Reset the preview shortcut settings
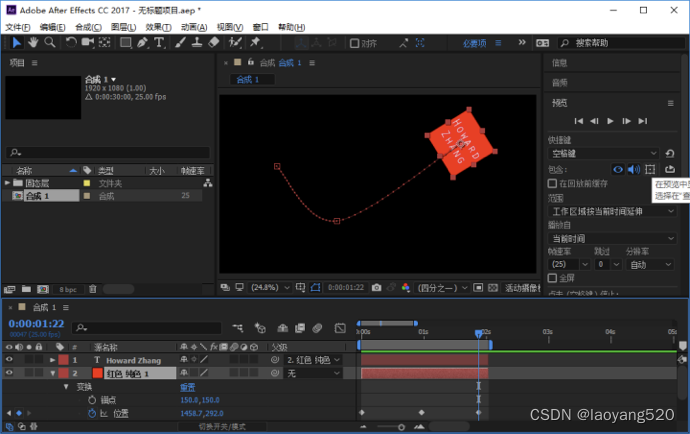Image resolution: width=690 pixels, height=434 pixels. [670, 153]
